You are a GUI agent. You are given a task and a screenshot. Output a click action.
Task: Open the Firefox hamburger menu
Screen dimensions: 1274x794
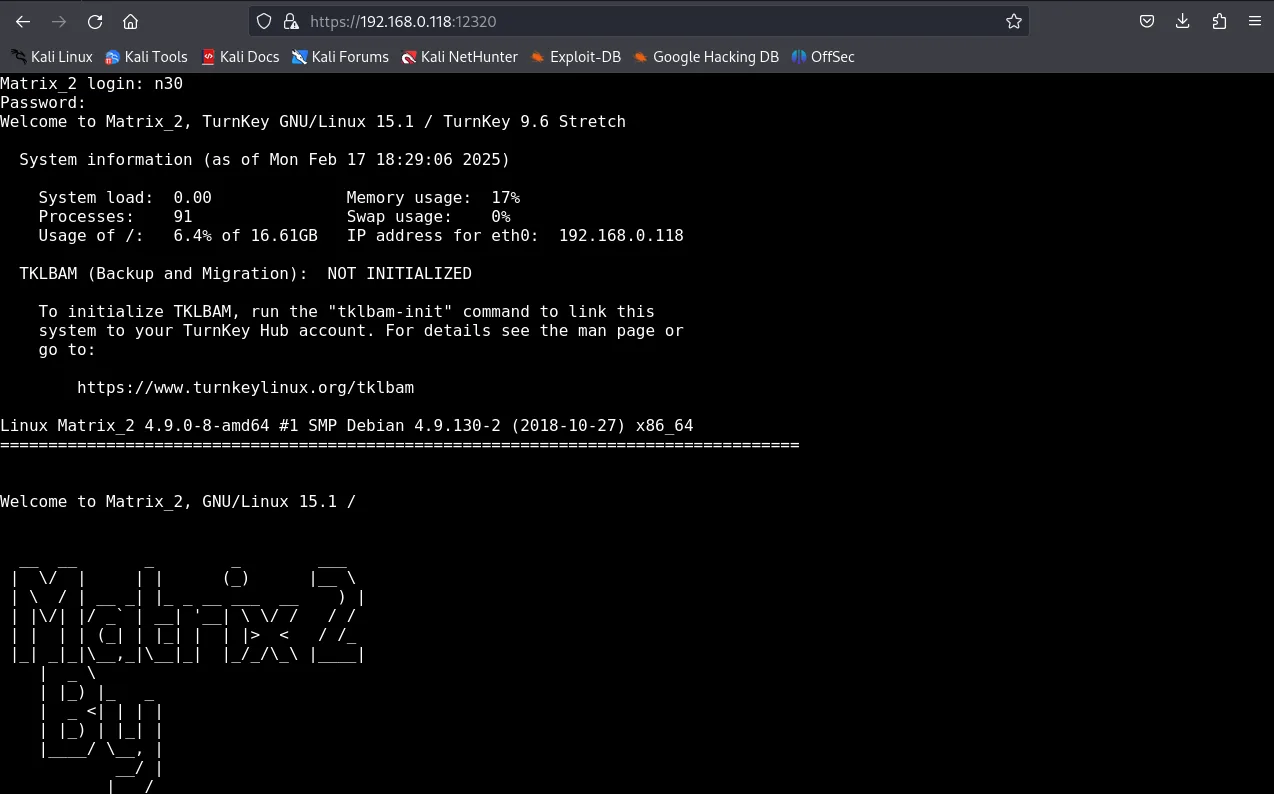[x=1255, y=21]
